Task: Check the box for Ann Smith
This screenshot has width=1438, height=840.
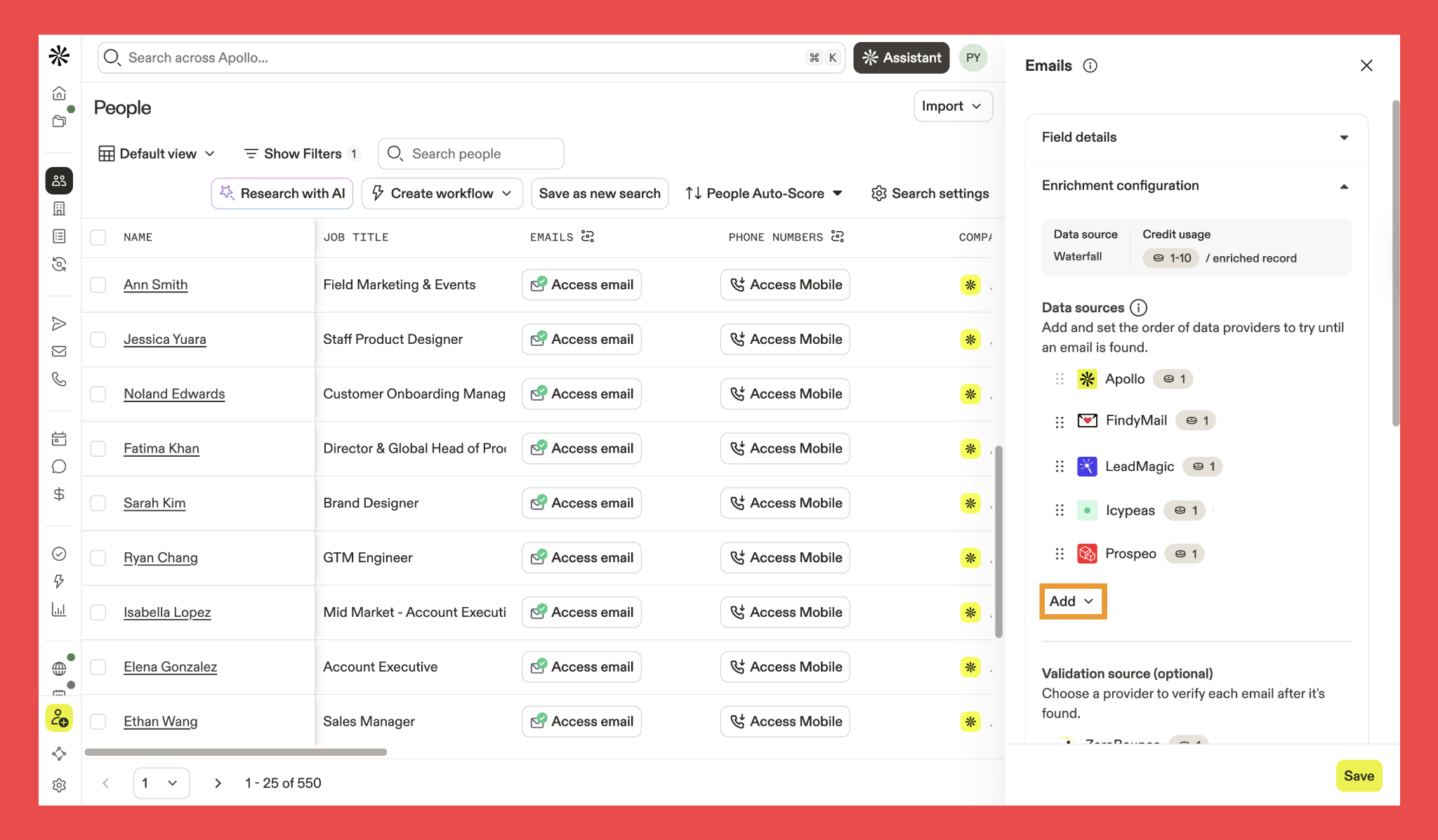Action: pyautogui.click(x=98, y=285)
